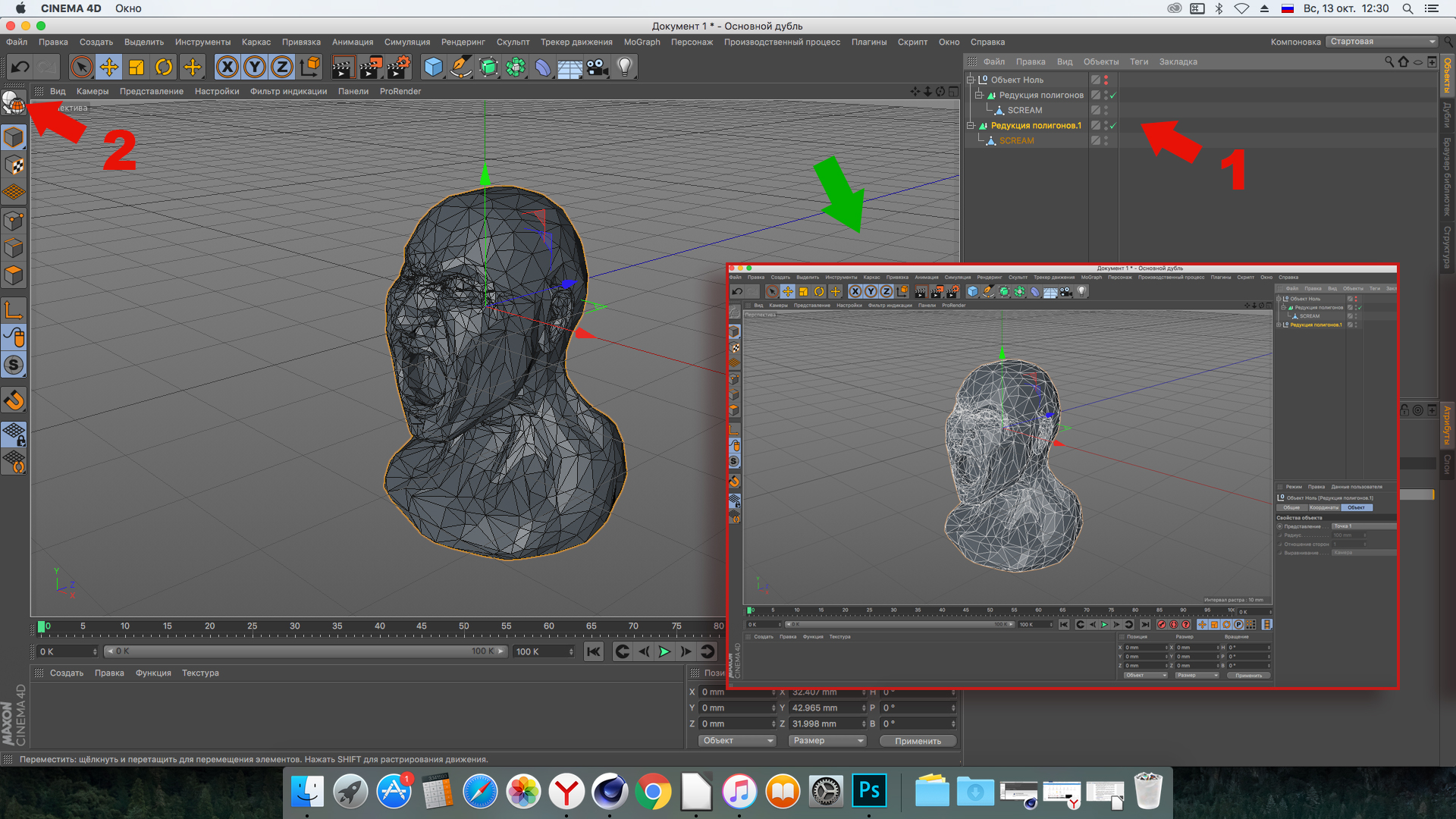Select the yellow SCREAM object row
Viewport: 1456px width, 819px height.
pyautogui.click(x=1016, y=140)
